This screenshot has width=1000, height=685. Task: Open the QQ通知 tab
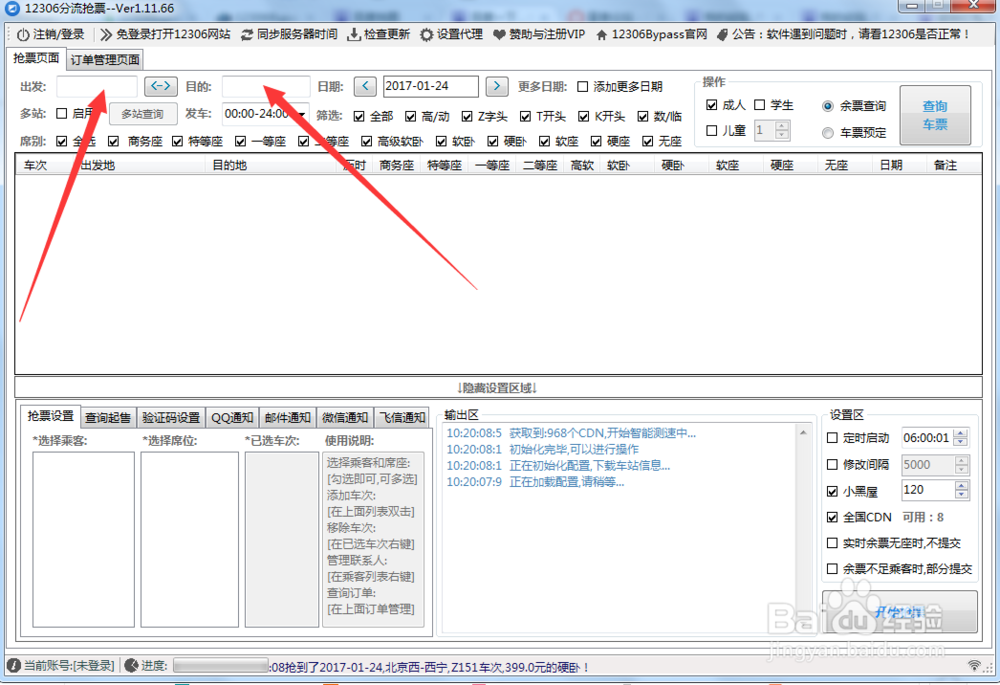[232, 418]
